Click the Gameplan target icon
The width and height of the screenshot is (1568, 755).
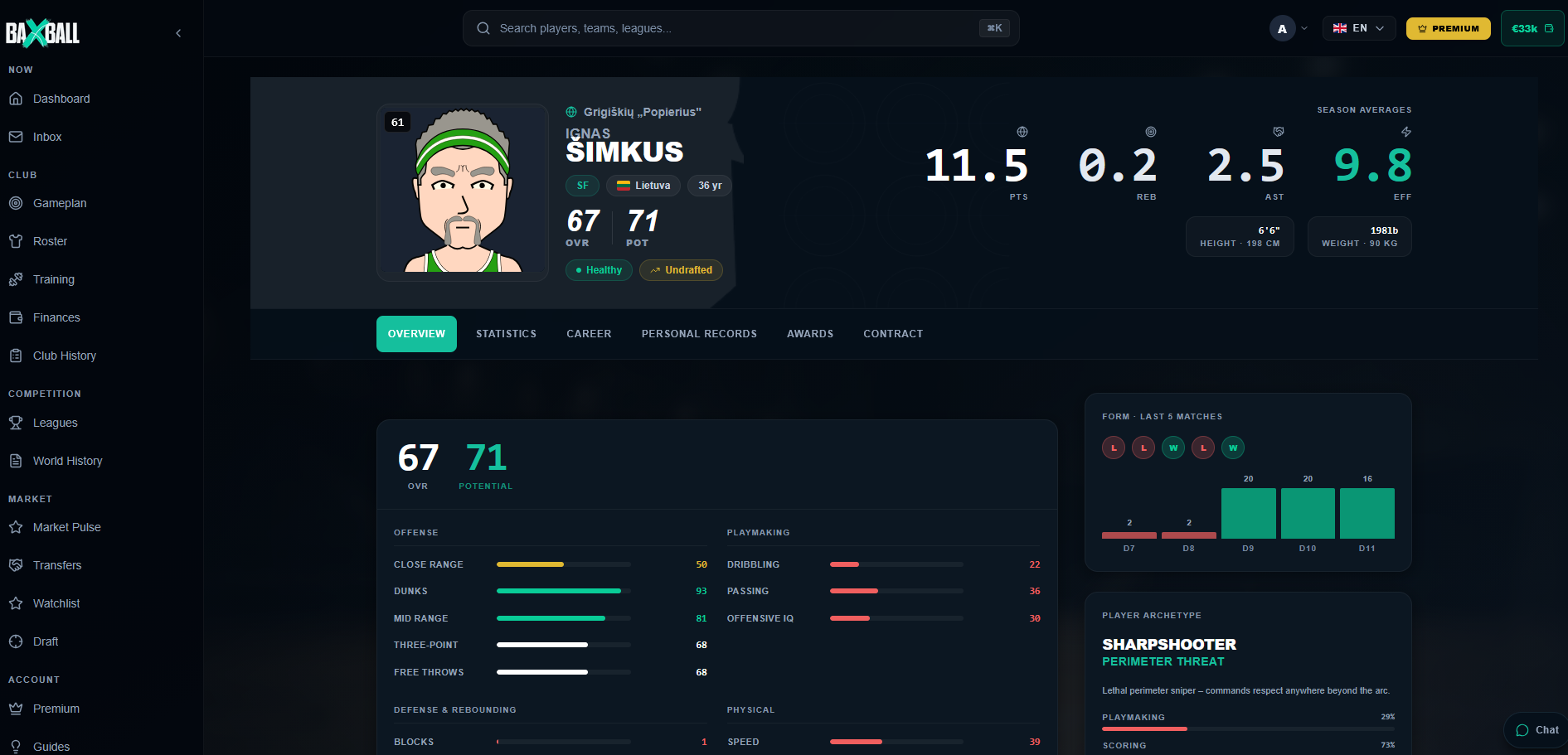(16, 203)
